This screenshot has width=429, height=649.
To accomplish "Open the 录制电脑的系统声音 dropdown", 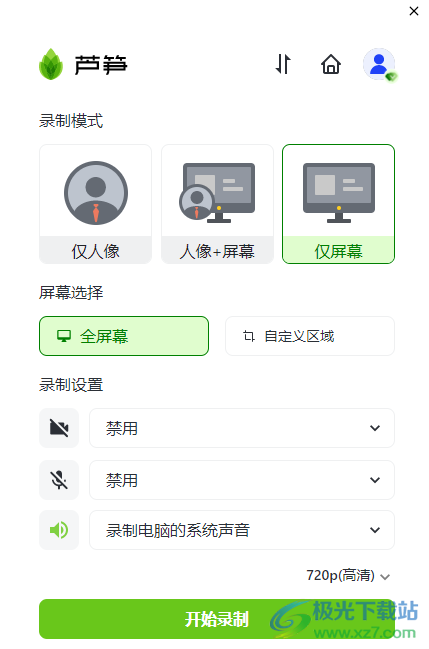I will (242, 530).
